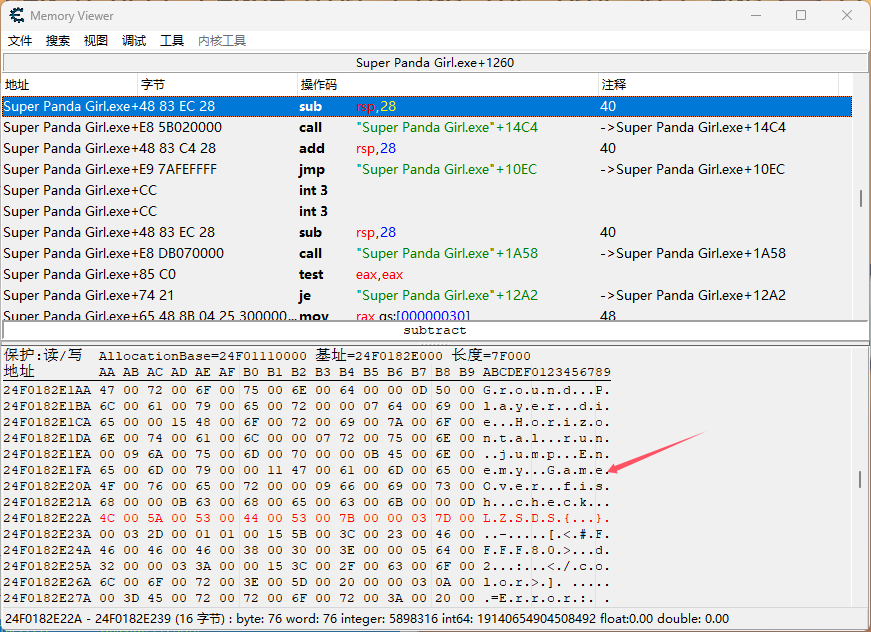Click the red ASCII text L.Z.S.D.S.{...}.

pyautogui.click(x=547, y=519)
